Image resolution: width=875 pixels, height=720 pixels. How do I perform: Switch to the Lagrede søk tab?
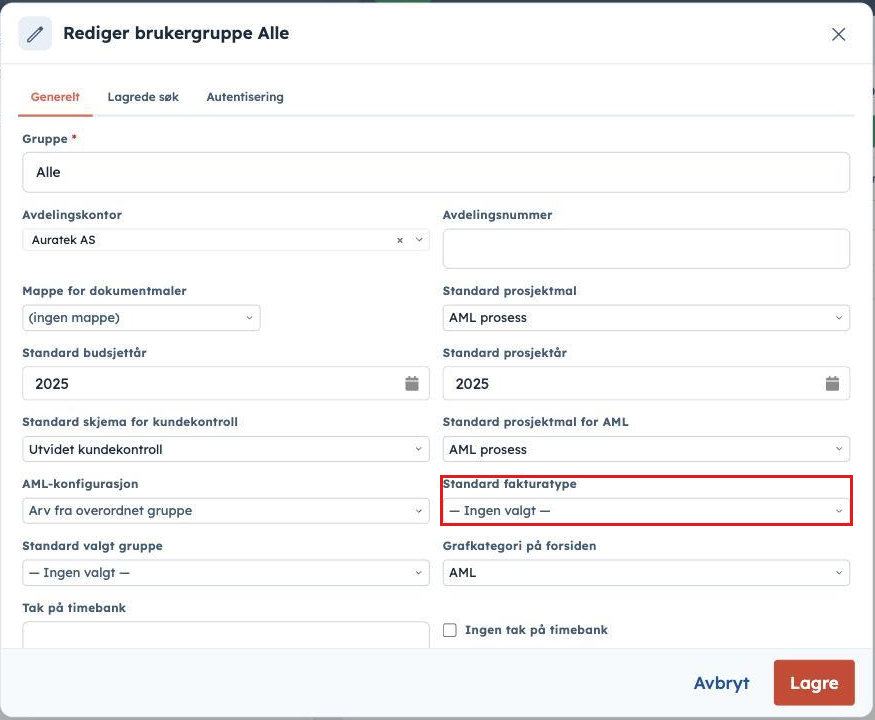point(143,97)
